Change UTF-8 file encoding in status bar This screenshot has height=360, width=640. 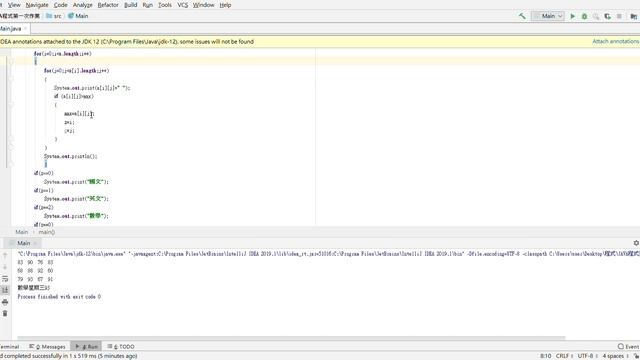point(586,356)
